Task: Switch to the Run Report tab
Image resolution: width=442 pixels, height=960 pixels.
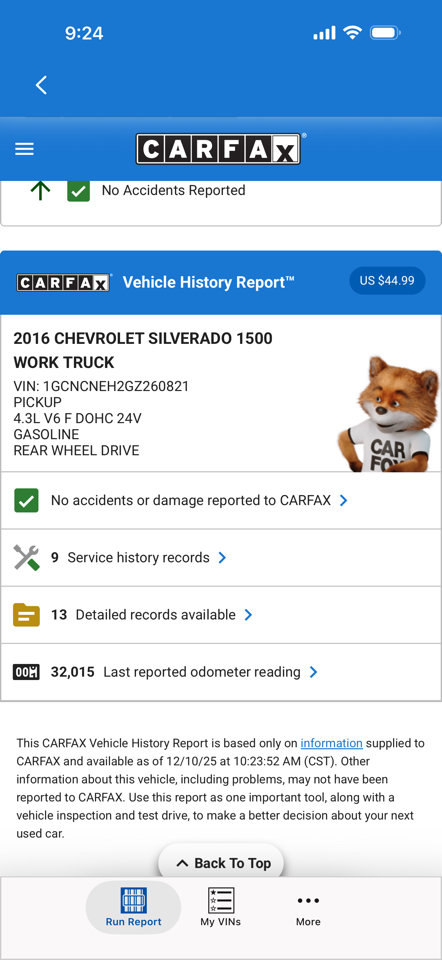Action: pyautogui.click(x=133, y=907)
